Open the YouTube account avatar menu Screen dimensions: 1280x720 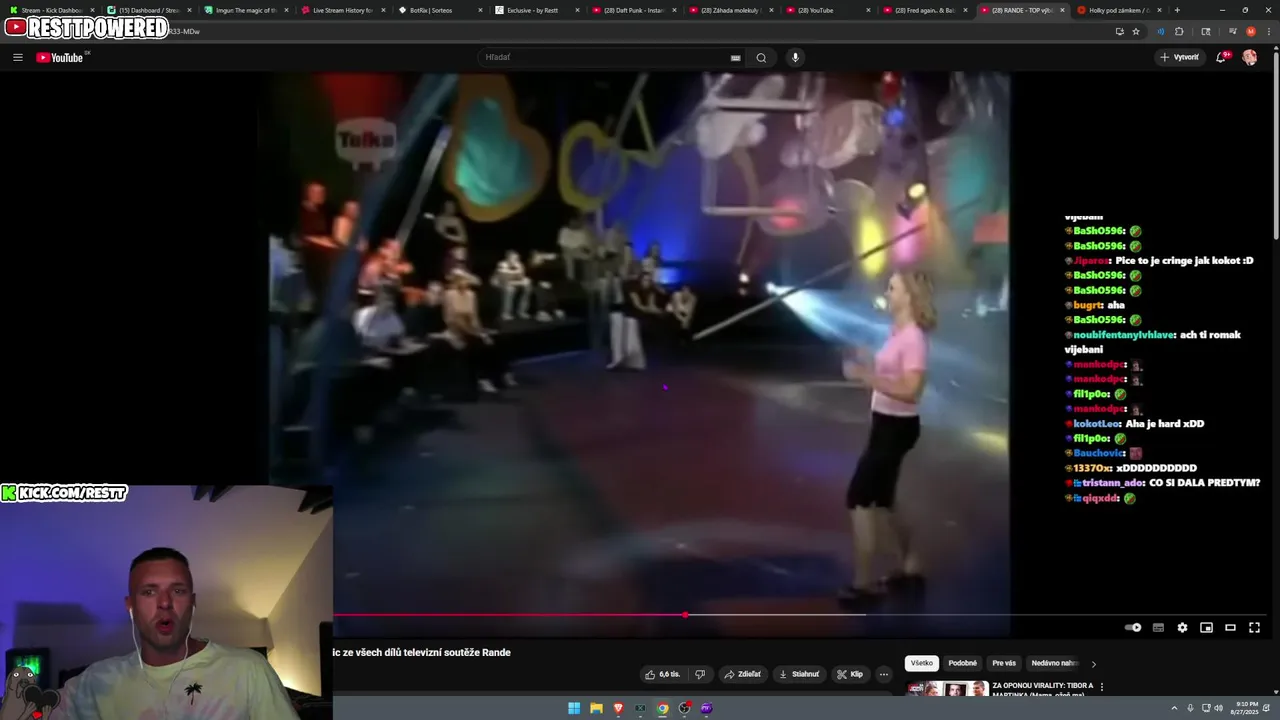(x=1250, y=57)
